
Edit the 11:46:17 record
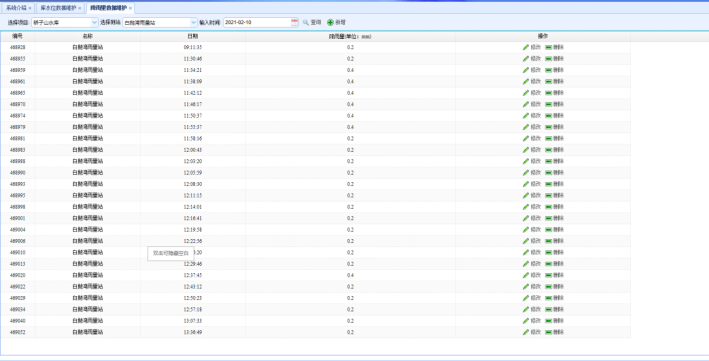(x=532, y=104)
